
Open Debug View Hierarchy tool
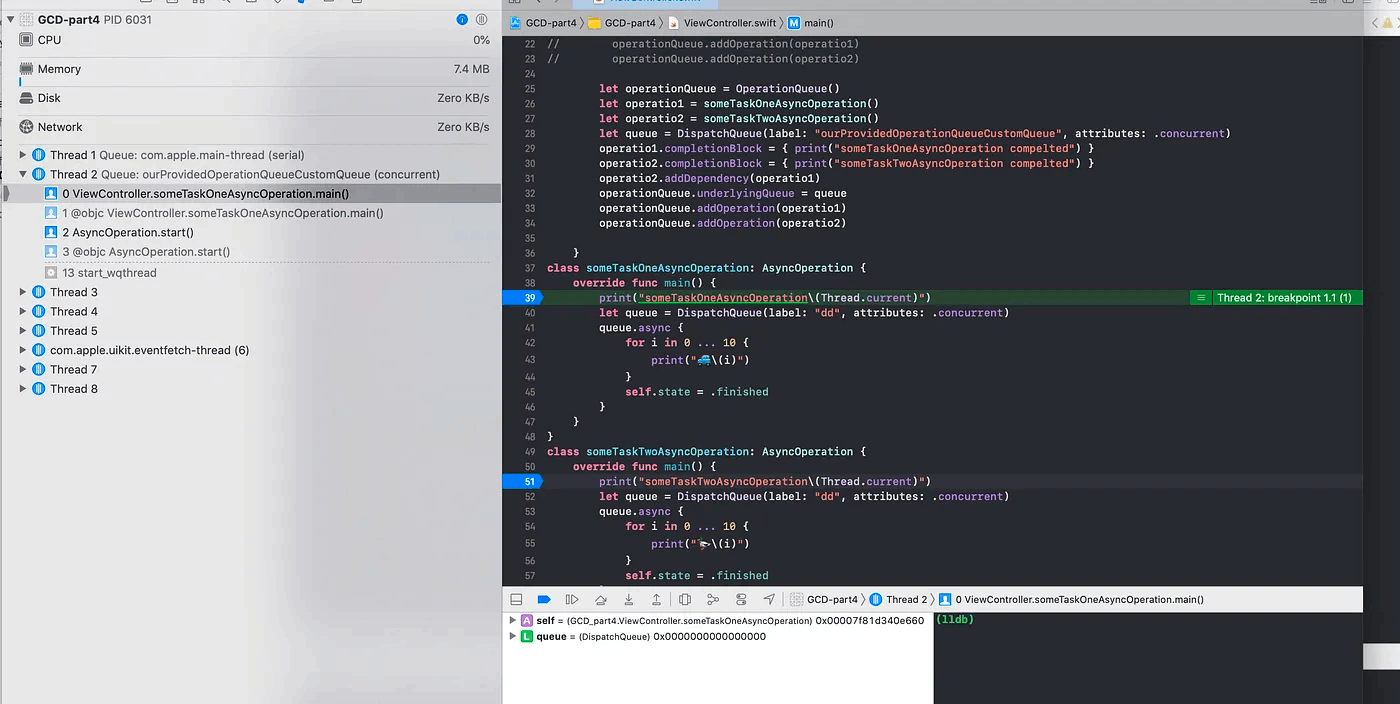pyautogui.click(x=685, y=599)
